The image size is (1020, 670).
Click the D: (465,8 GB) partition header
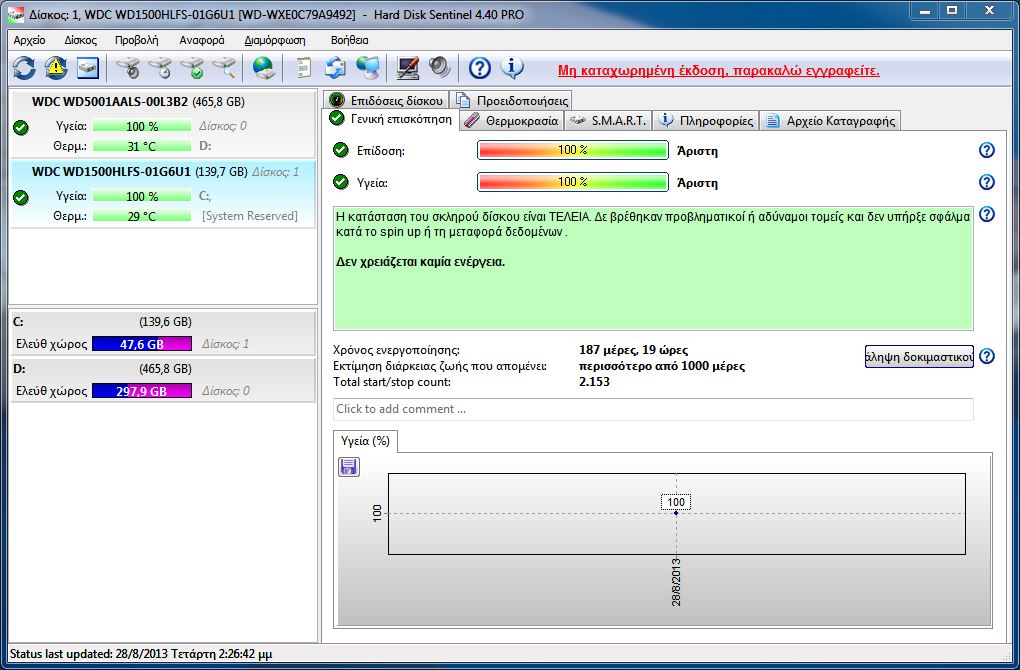click(163, 369)
